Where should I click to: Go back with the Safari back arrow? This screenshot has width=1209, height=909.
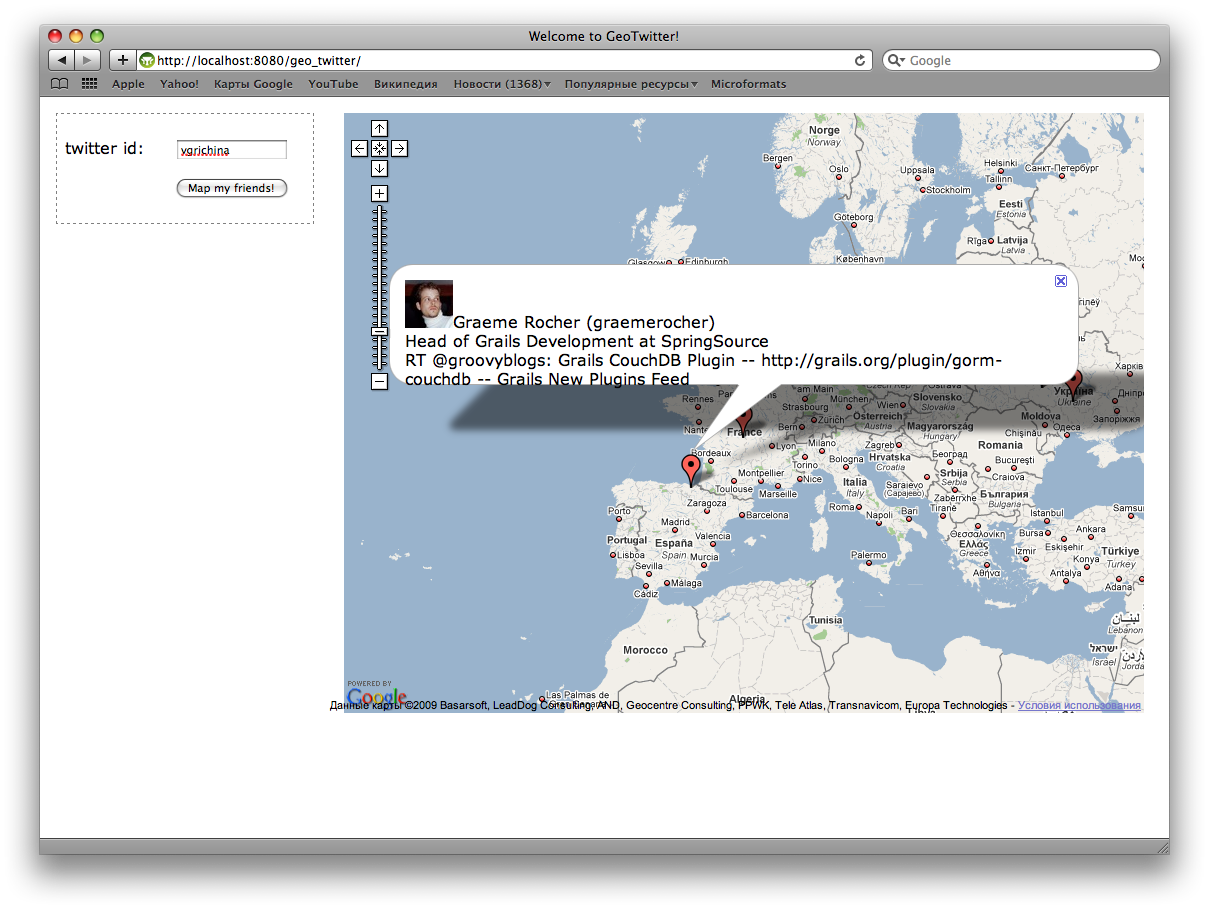click(x=62, y=60)
